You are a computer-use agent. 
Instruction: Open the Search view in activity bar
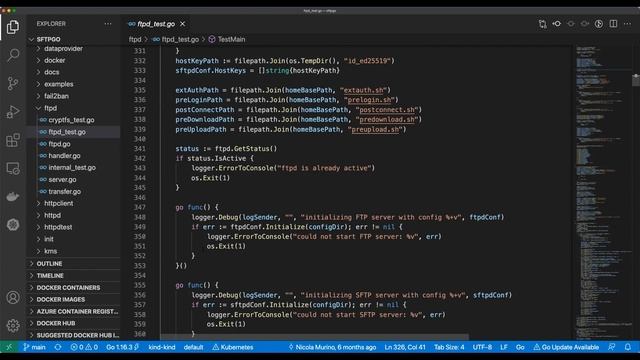point(13,55)
